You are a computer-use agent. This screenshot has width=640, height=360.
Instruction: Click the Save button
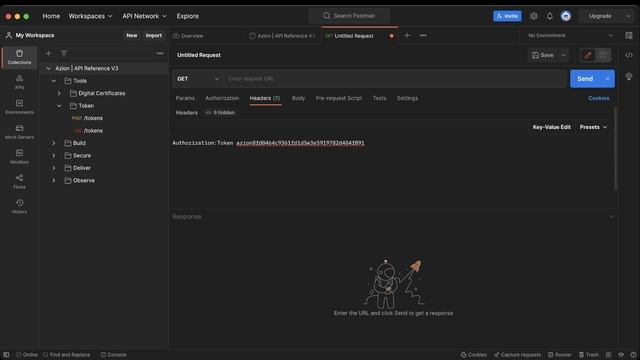pyautogui.click(x=543, y=55)
